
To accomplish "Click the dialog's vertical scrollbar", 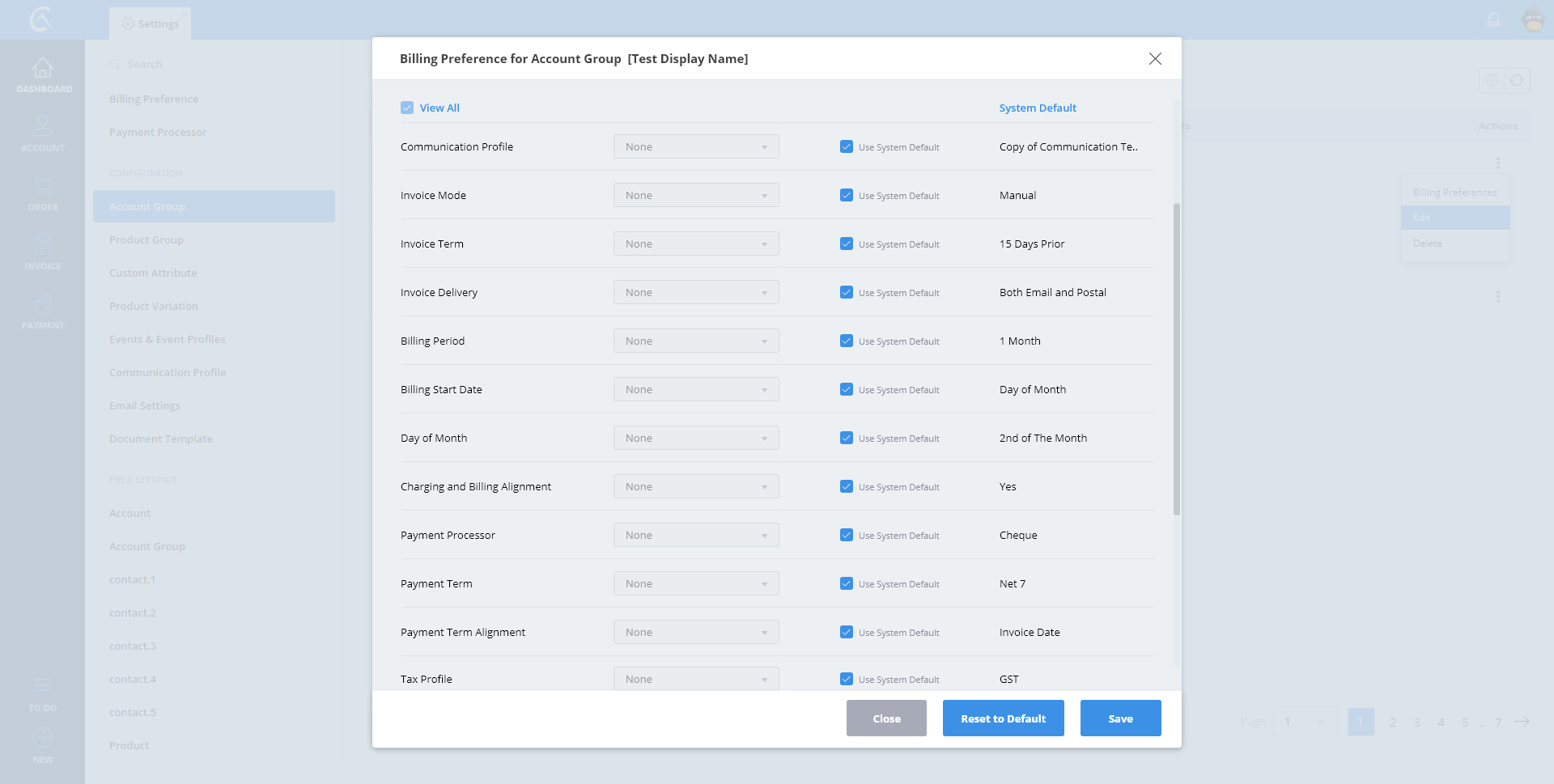I will coord(1177,359).
